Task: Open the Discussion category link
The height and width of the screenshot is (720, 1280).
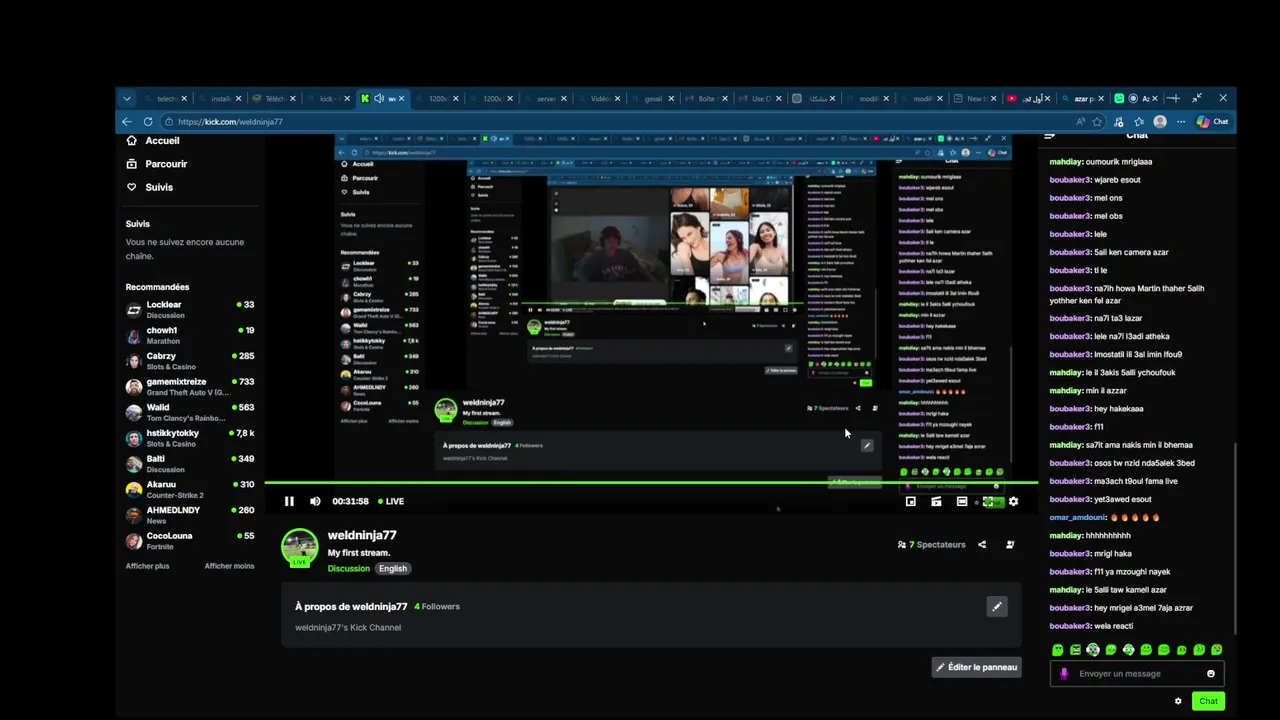Action: [x=349, y=568]
